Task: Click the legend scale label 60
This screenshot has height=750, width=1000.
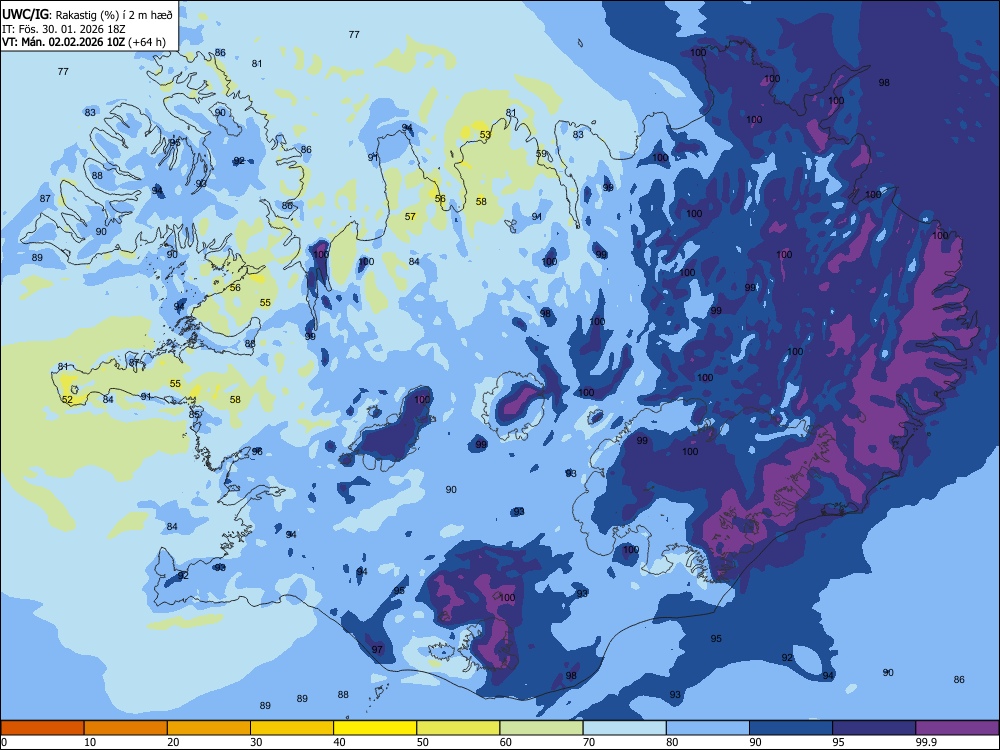Action: coord(506,742)
